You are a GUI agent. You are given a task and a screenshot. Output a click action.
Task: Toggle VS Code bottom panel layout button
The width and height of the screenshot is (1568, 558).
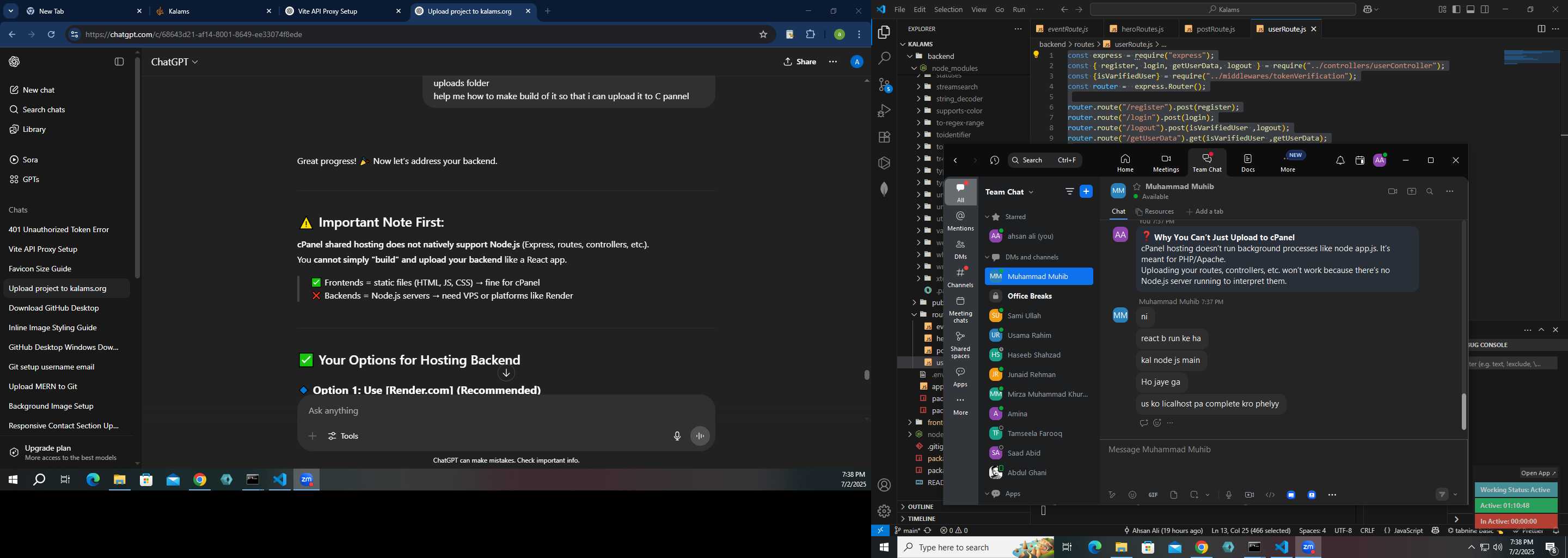coord(1471,10)
